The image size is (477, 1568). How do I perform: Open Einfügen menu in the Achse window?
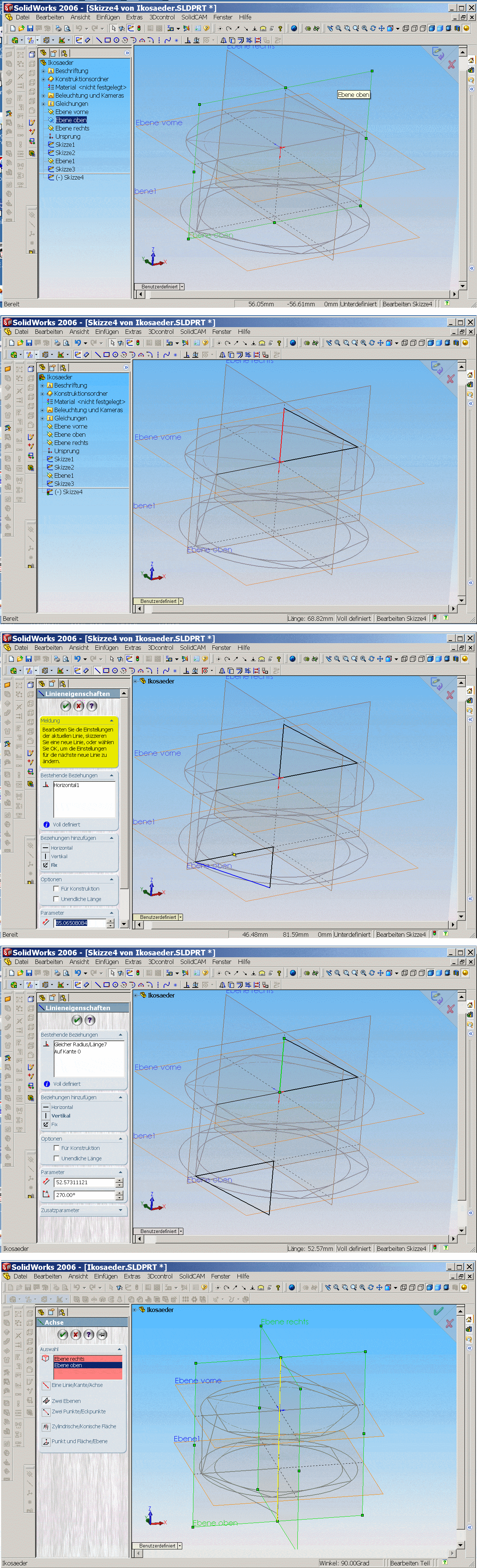pyautogui.click(x=106, y=1276)
